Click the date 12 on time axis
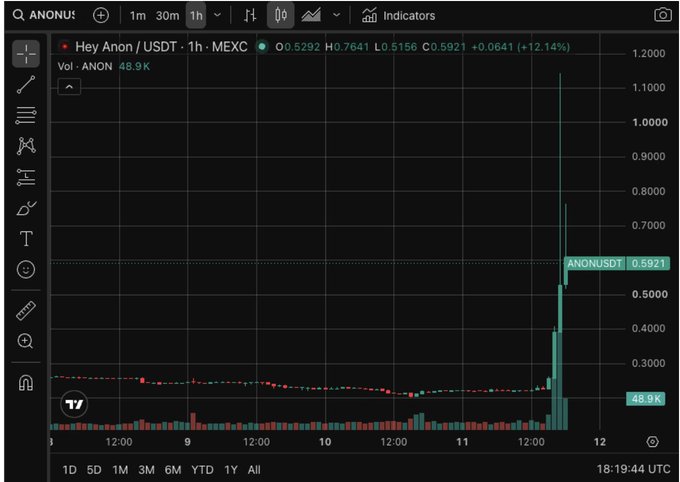Viewport: 680px width, 482px height. click(x=599, y=442)
